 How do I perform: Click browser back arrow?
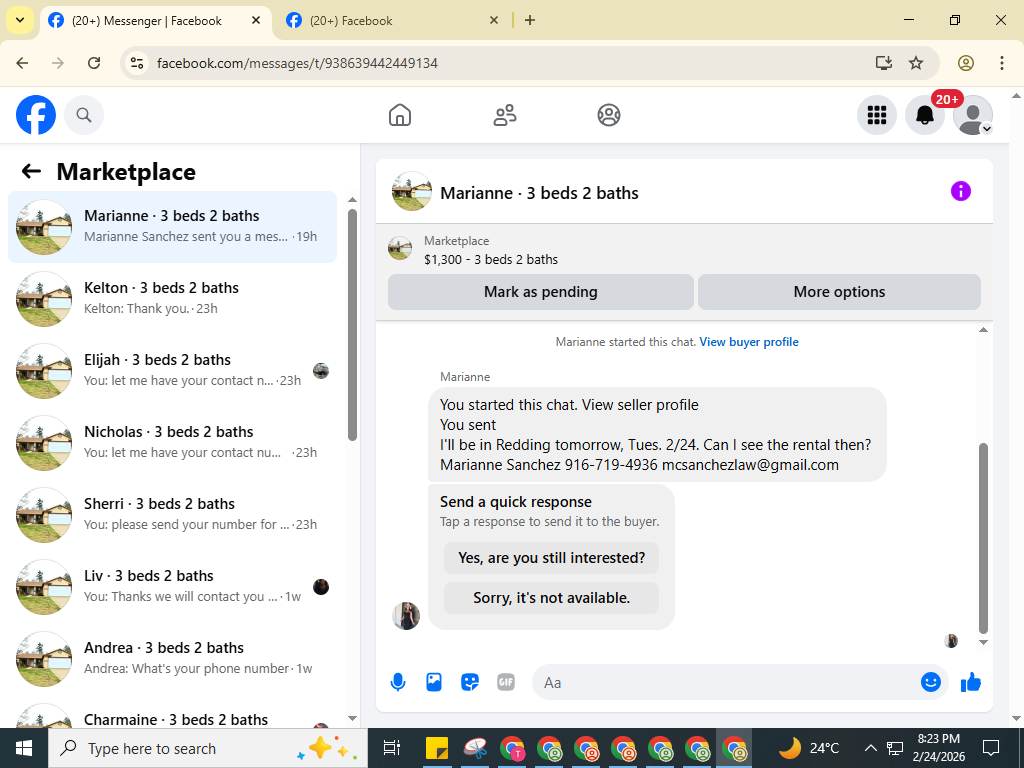point(22,63)
